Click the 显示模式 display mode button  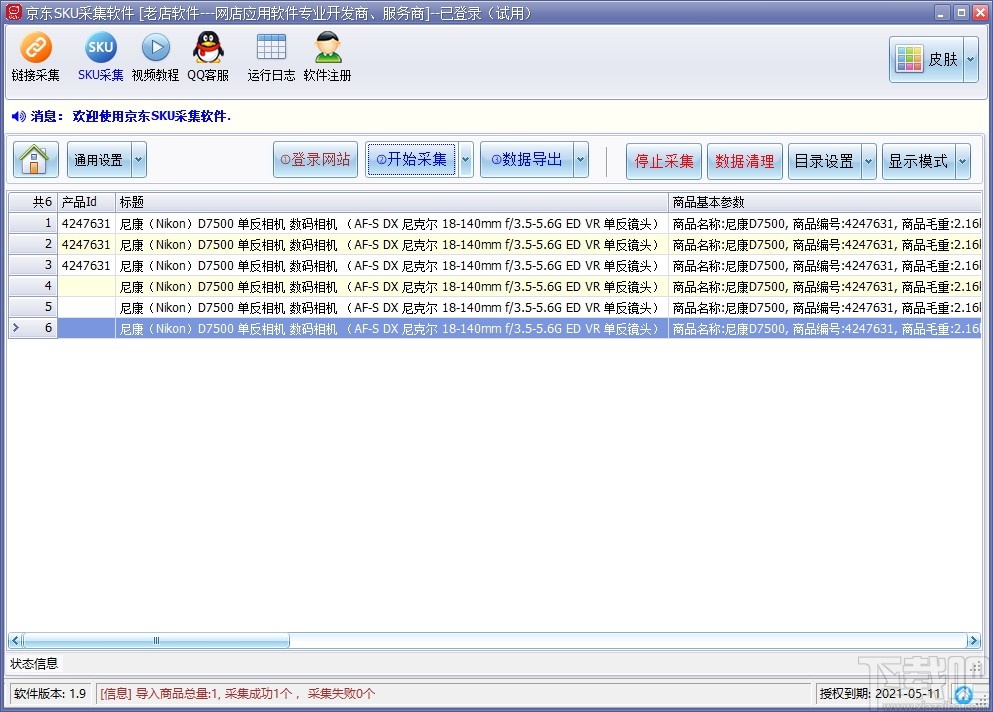tap(918, 162)
